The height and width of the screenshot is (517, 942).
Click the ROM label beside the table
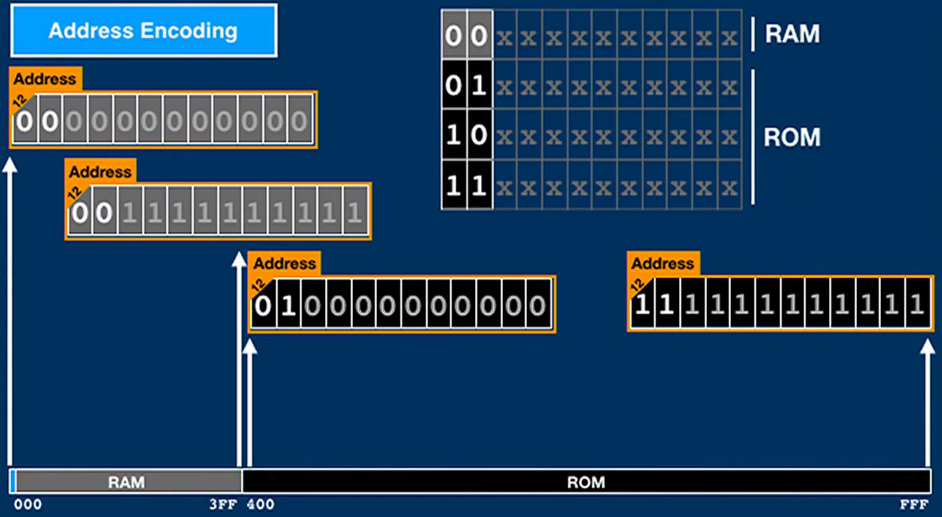[792, 137]
